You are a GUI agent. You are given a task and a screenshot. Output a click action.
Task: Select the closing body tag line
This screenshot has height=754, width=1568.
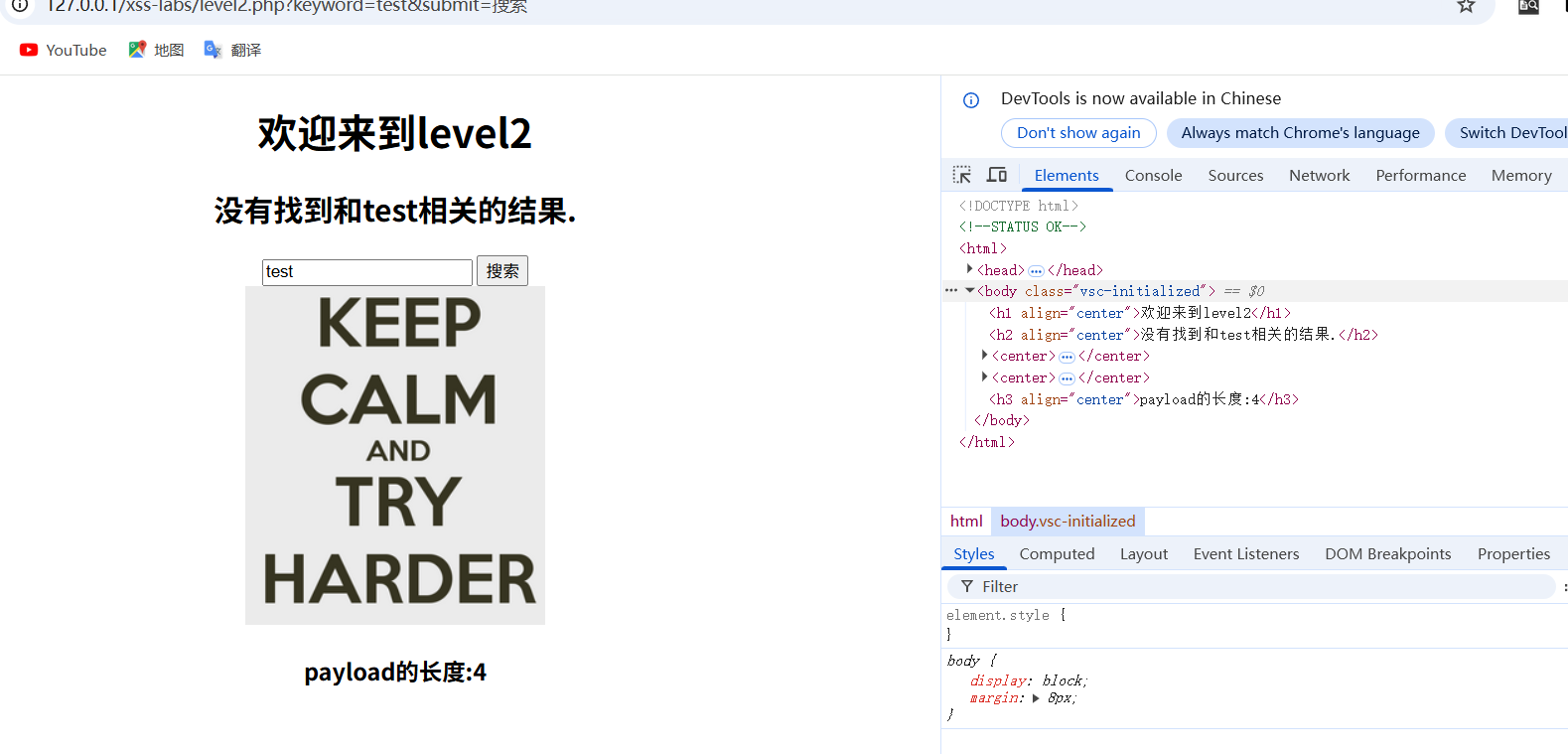(x=1002, y=421)
